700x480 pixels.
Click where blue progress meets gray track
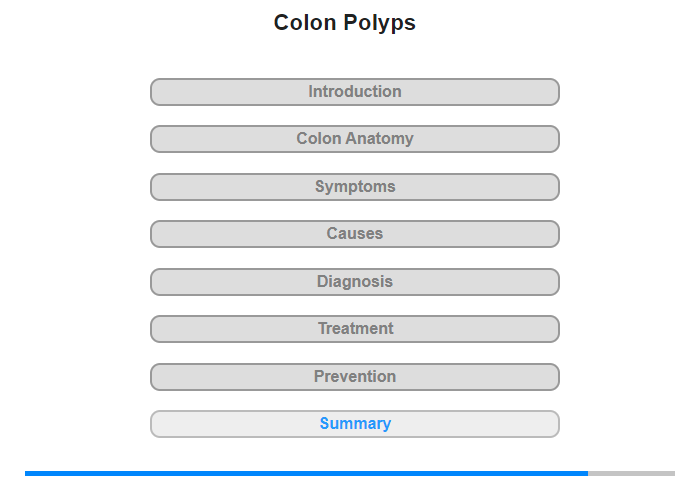[x=588, y=473]
